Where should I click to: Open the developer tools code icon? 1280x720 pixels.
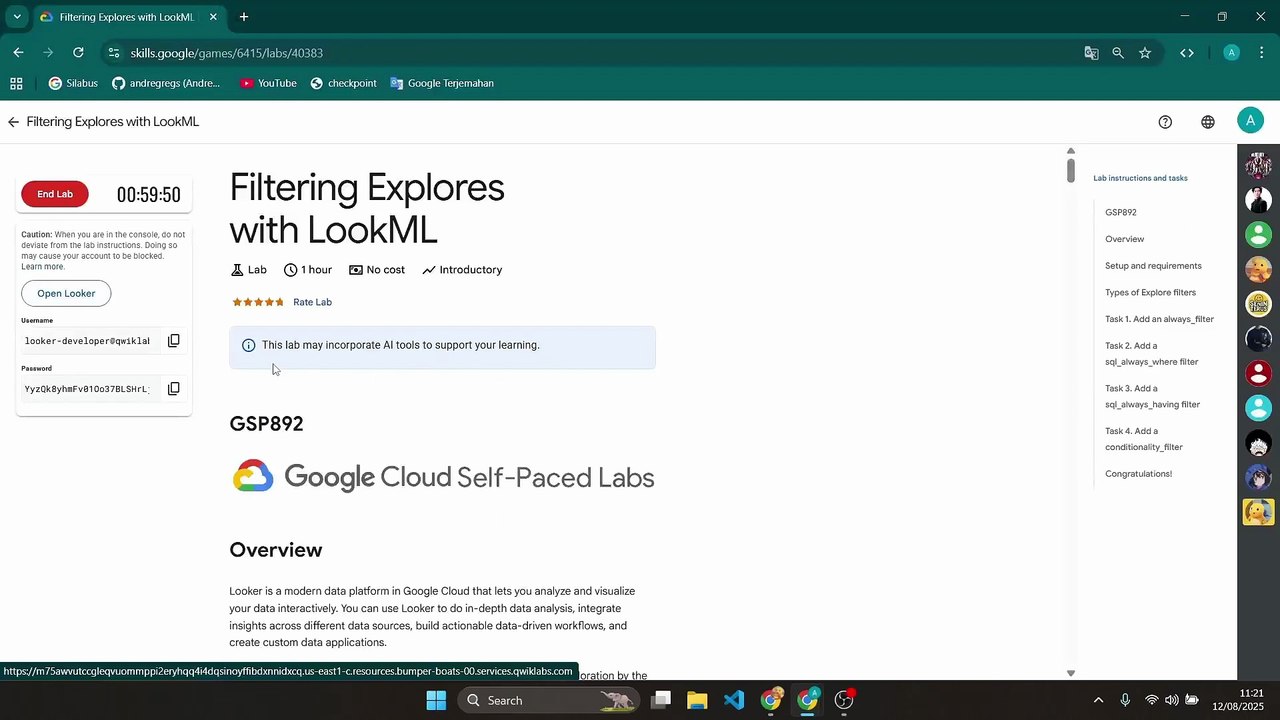point(1187,53)
